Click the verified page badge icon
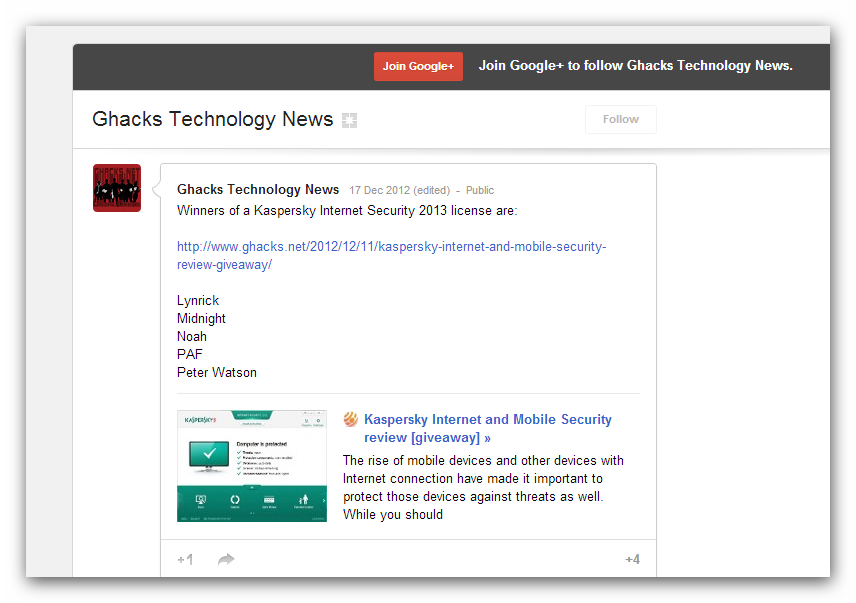 pos(349,120)
